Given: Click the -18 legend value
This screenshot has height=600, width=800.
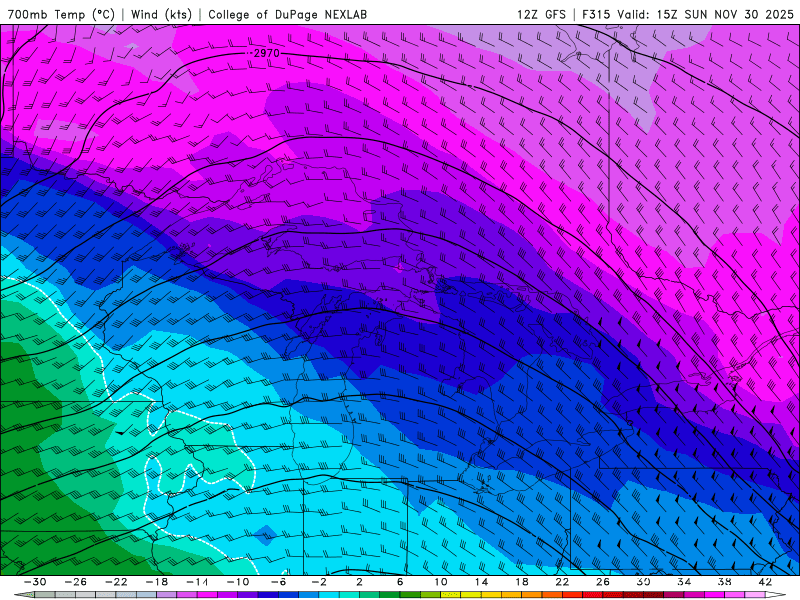Looking at the screenshot, I should point(156,582).
